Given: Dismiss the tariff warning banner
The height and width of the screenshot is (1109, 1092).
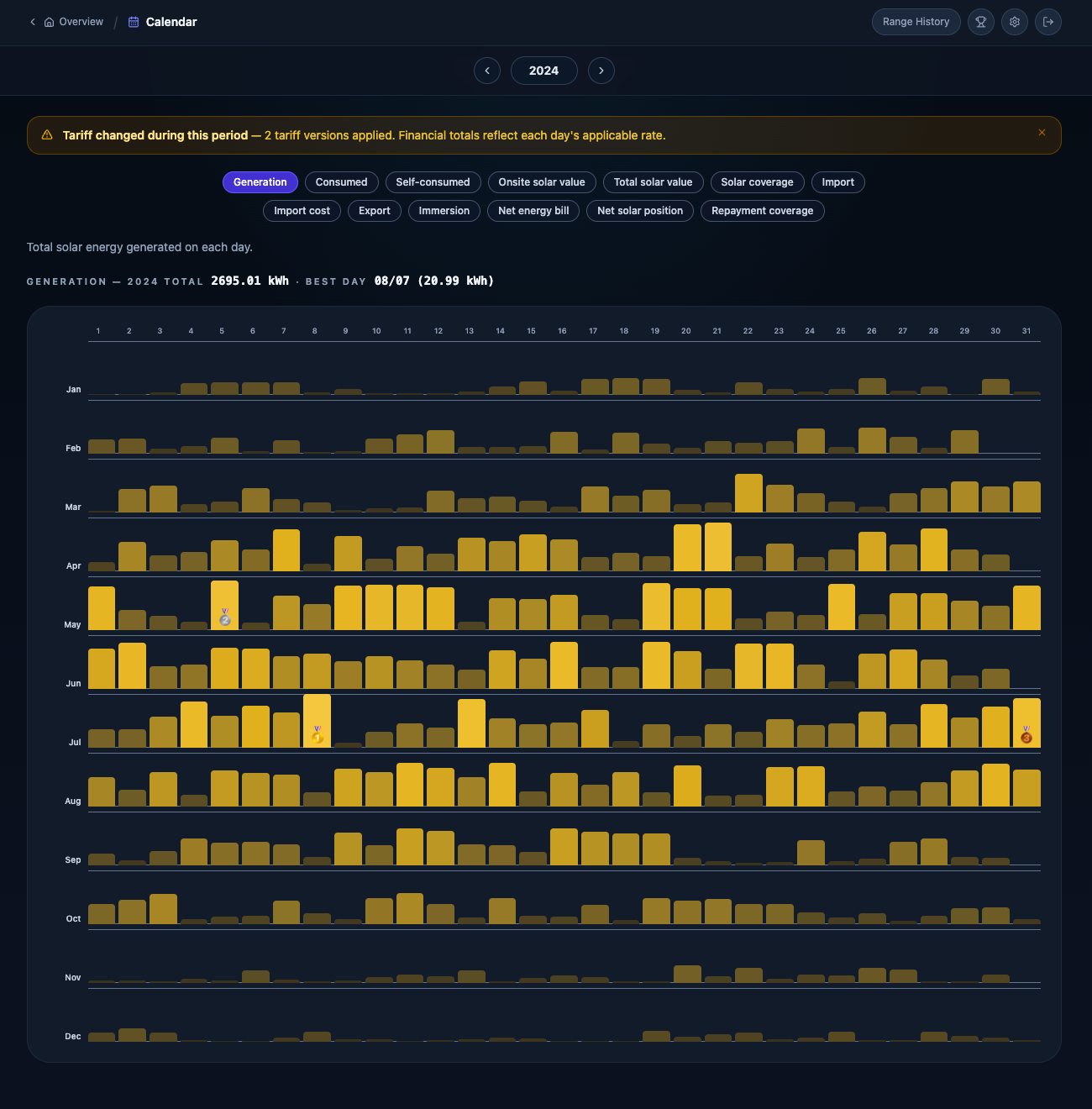Looking at the screenshot, I should click(1042, 133).
